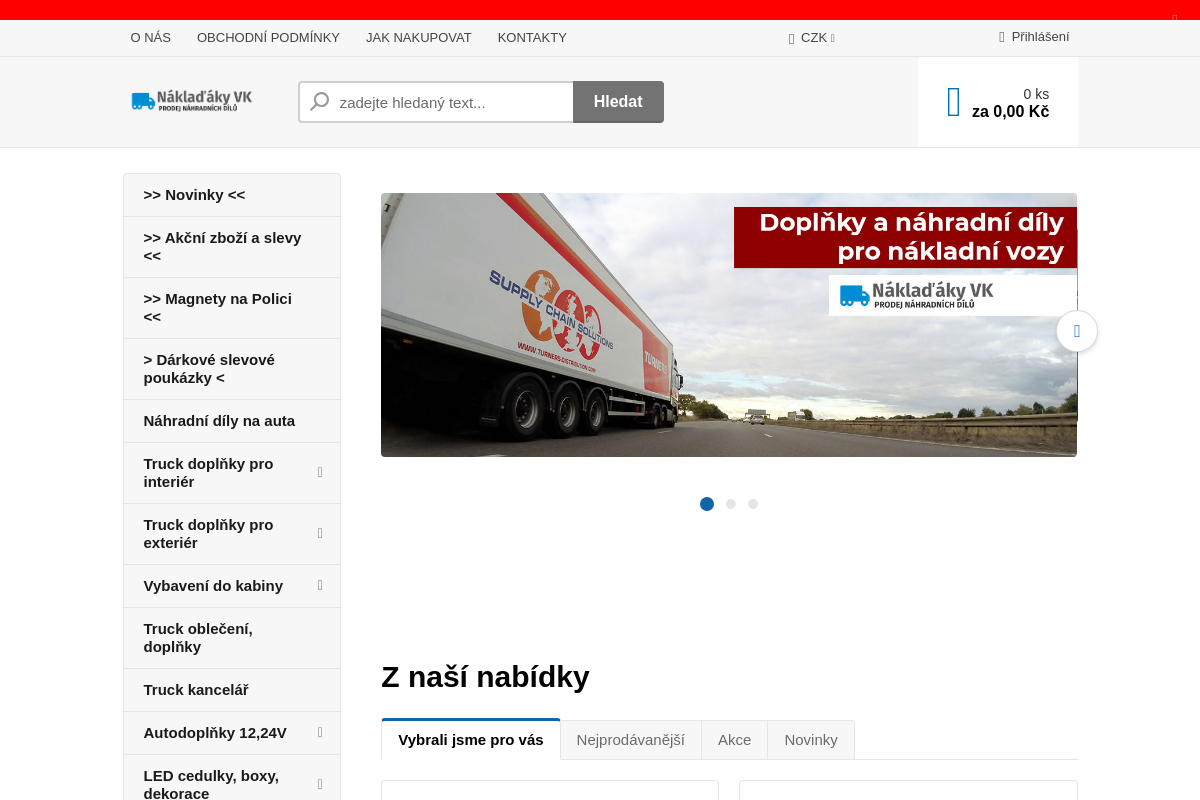1200x800 pixels.
Task: Open the CZK currency dropdown
Action: coord(812,37)
